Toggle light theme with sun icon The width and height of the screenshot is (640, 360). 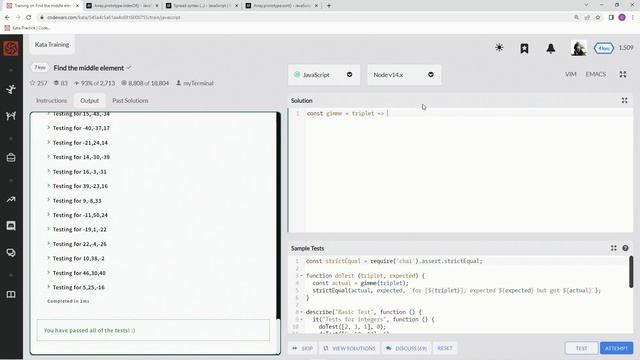(x=499, y=48)
